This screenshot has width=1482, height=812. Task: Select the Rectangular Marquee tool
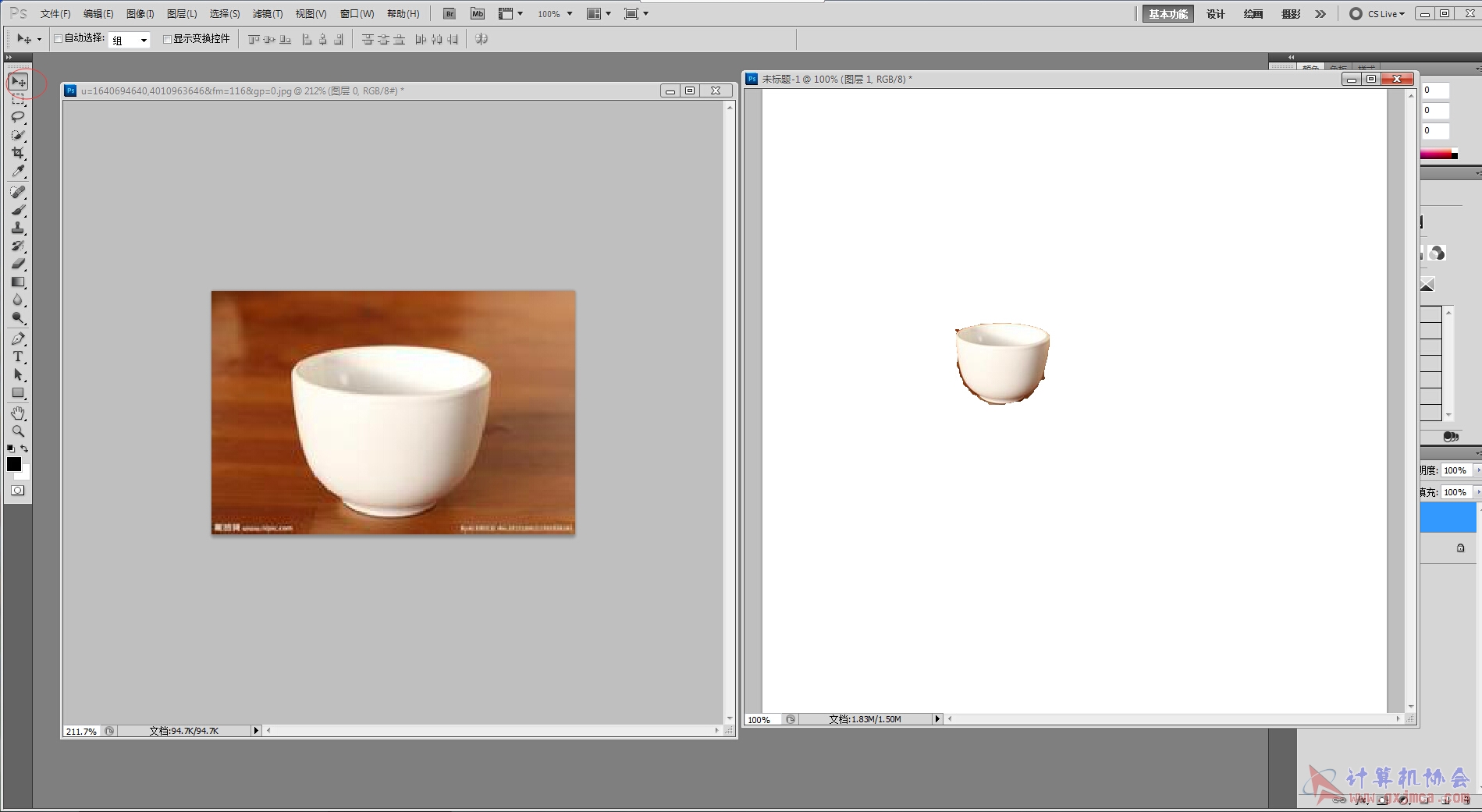pyautogui.click(x=18, y=99)
